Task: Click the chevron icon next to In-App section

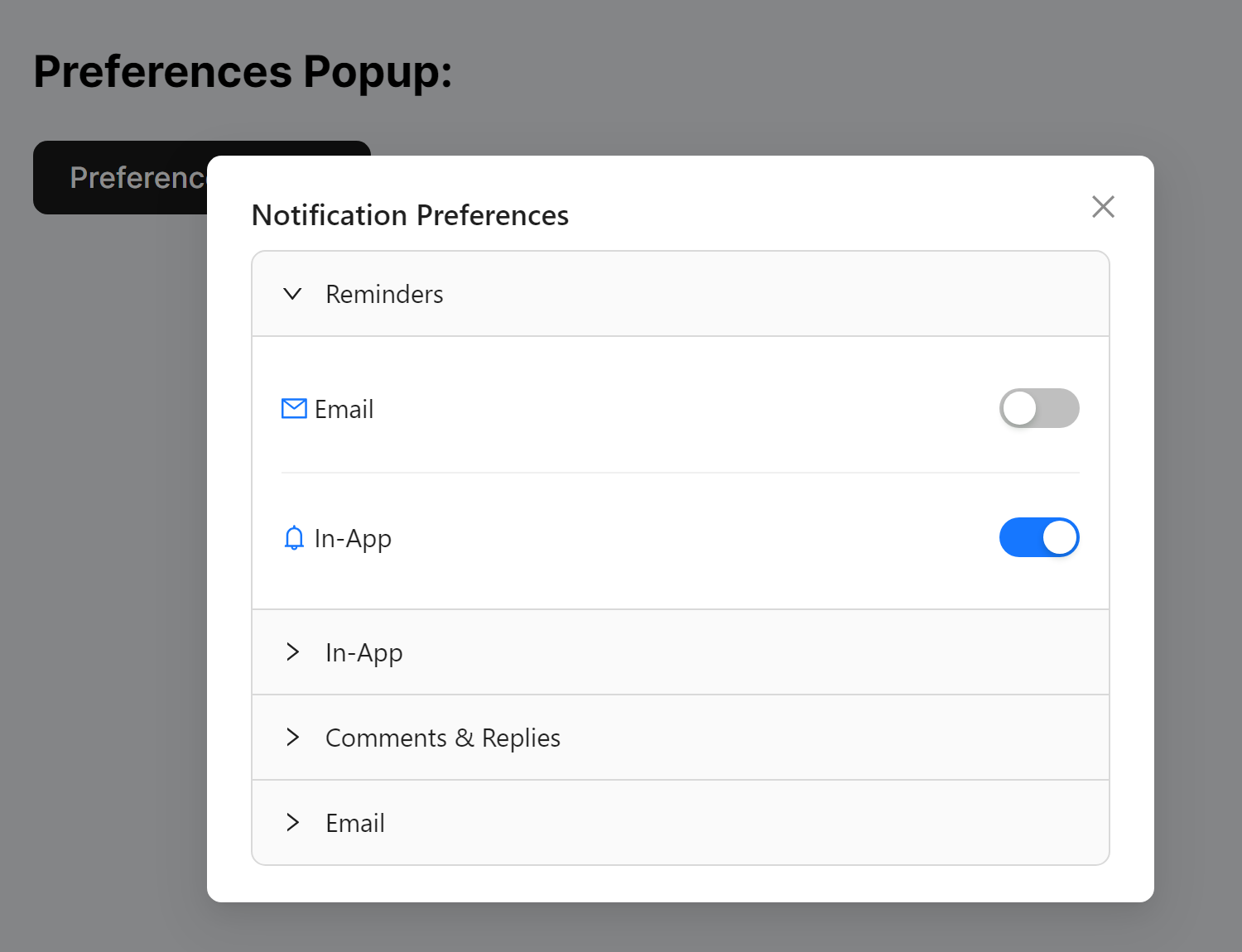Action: (293, 652)
